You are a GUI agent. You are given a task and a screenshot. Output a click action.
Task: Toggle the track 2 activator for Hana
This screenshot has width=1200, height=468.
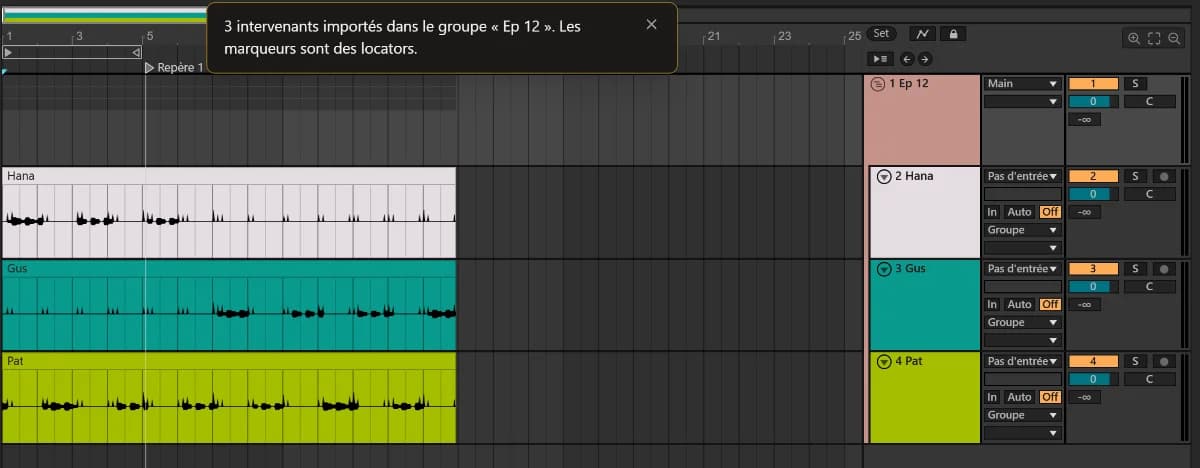pyautogui.click(x=1092, y=176)
